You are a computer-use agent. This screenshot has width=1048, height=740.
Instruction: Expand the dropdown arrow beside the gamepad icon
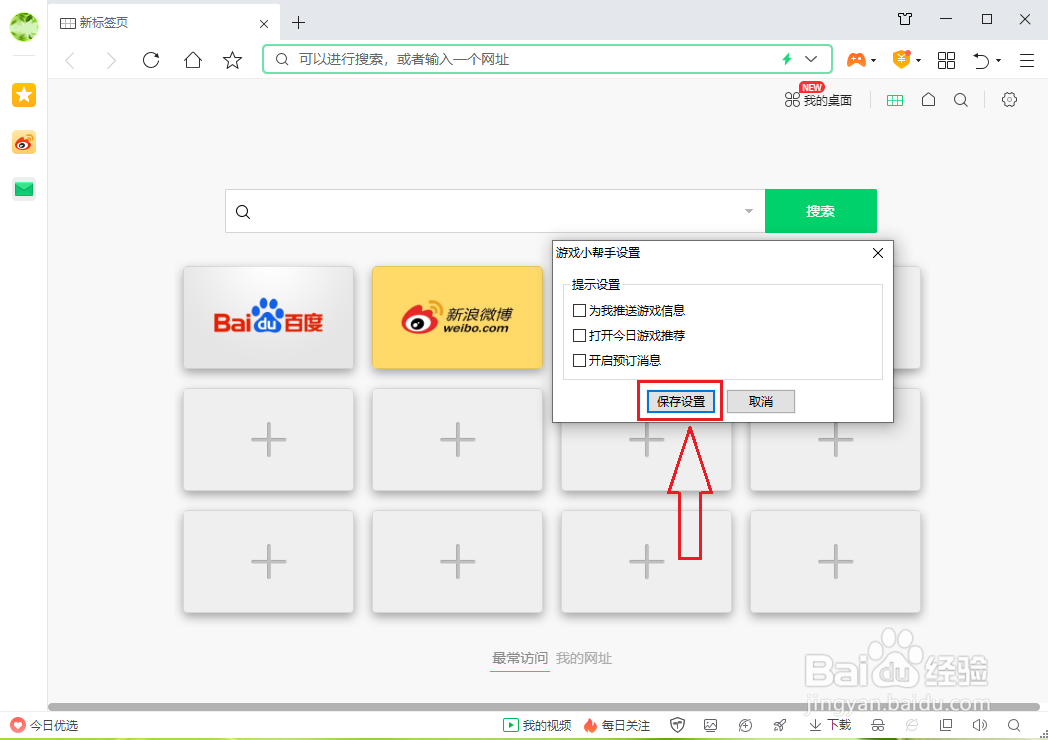[872, 60]
